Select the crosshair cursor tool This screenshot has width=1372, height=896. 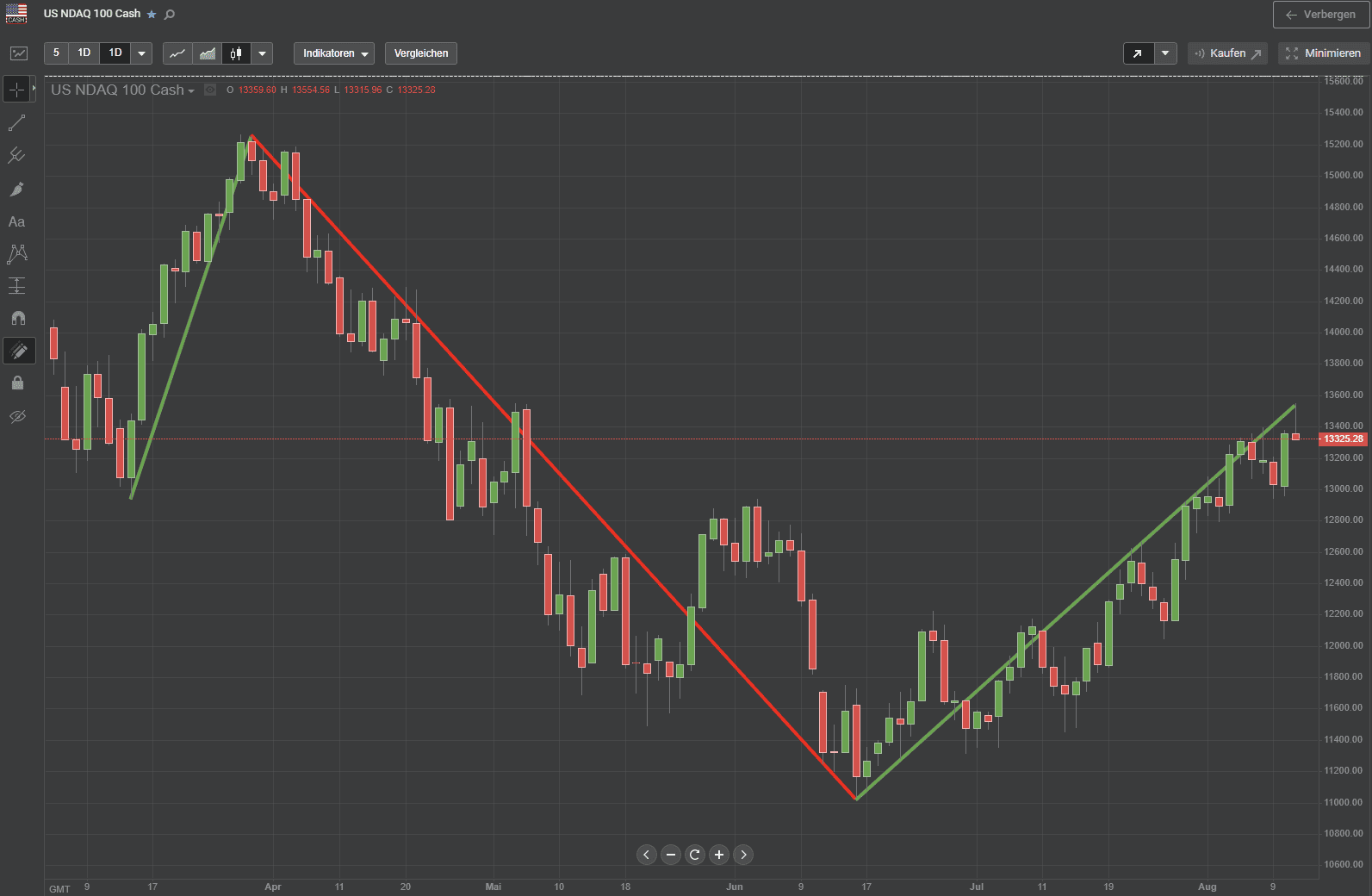tap(17, 90)
